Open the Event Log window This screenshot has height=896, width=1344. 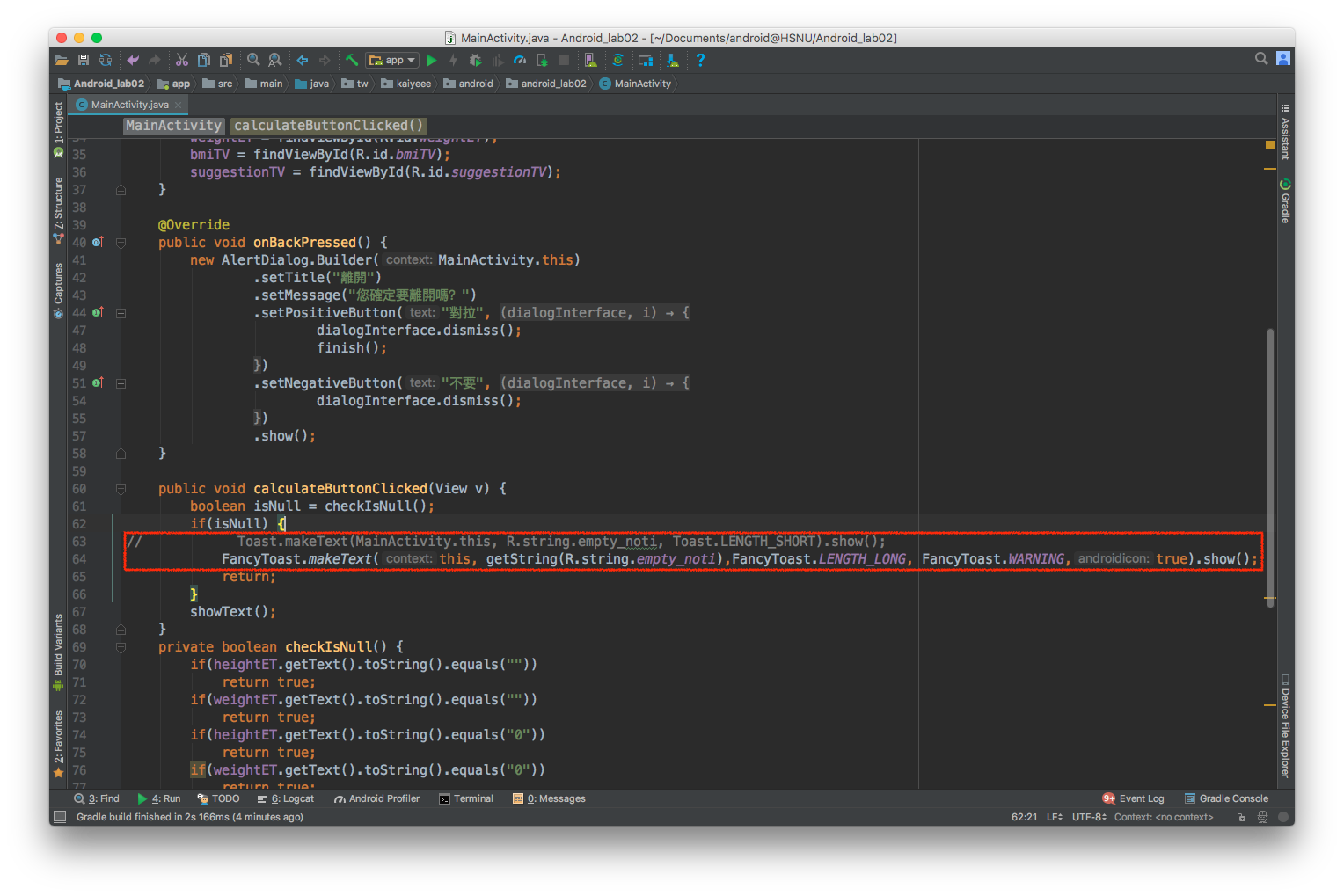pos(1133,798)
